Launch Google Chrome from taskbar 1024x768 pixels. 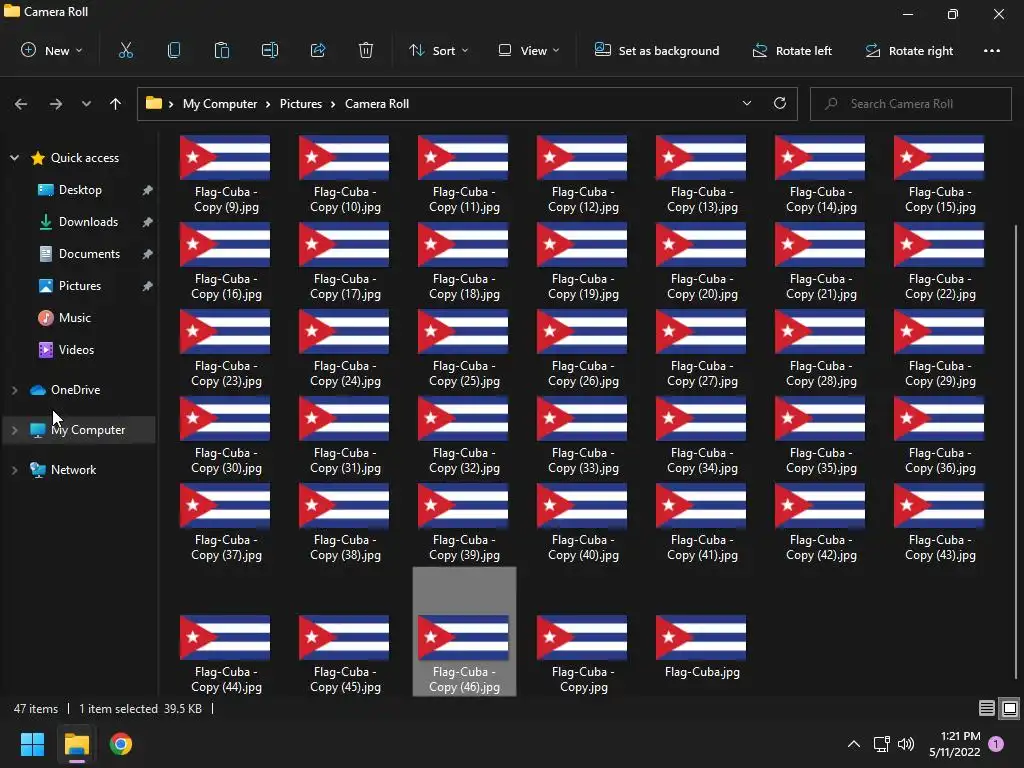121,744
